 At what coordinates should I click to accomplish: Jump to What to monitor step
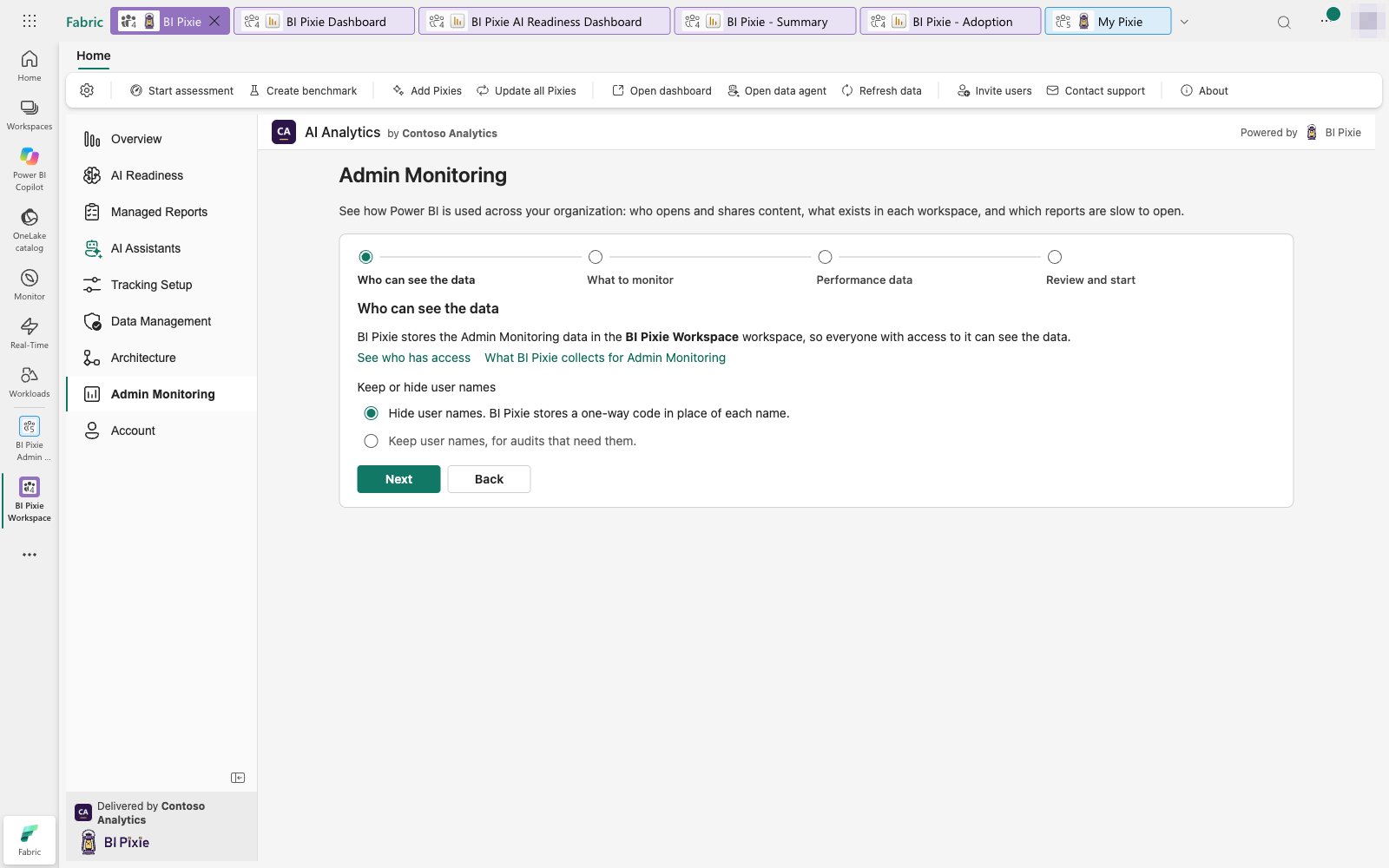596,257
